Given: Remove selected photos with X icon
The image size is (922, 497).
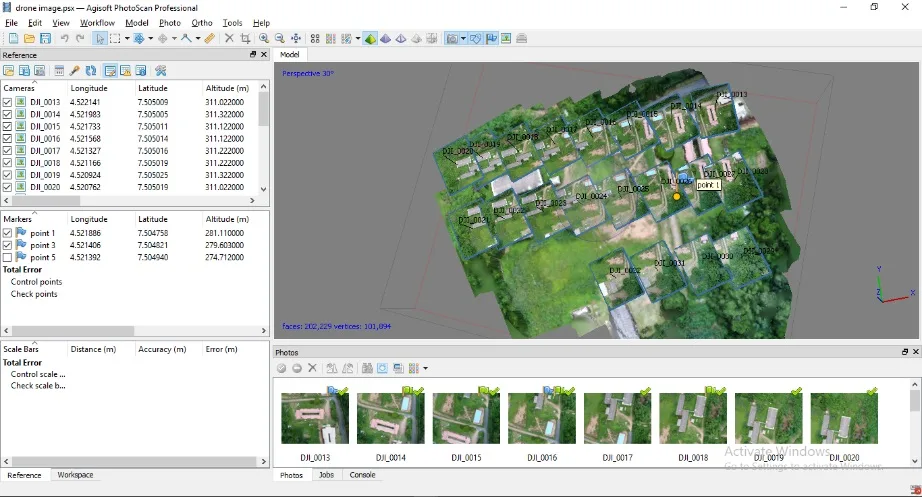Looking at the screenshot, I should 312,368.
